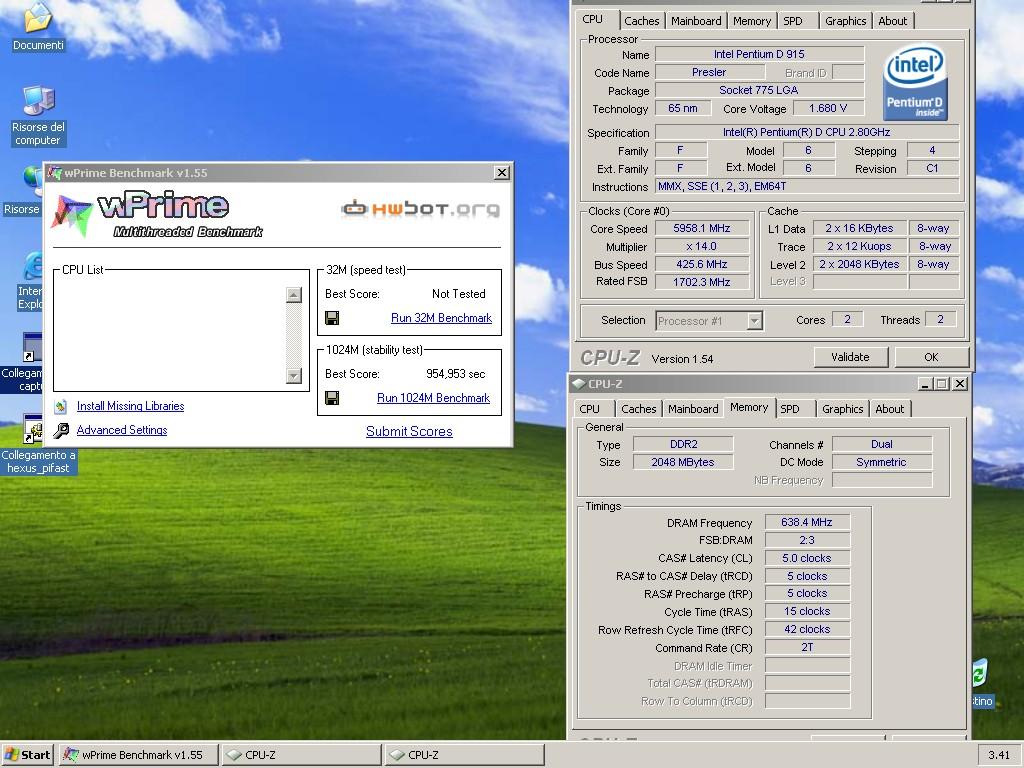Click the Validate button in CPU-Z

coord(850,357)
